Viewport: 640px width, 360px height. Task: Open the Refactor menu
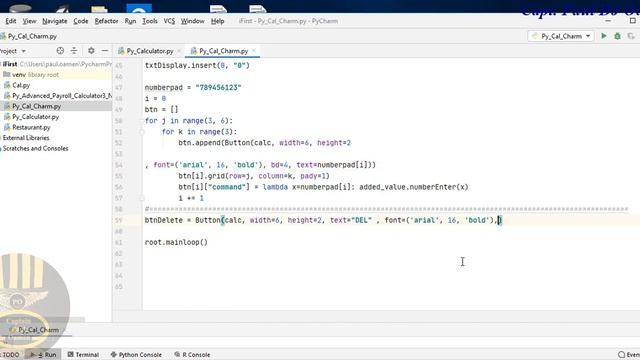[x=106, y=21]
